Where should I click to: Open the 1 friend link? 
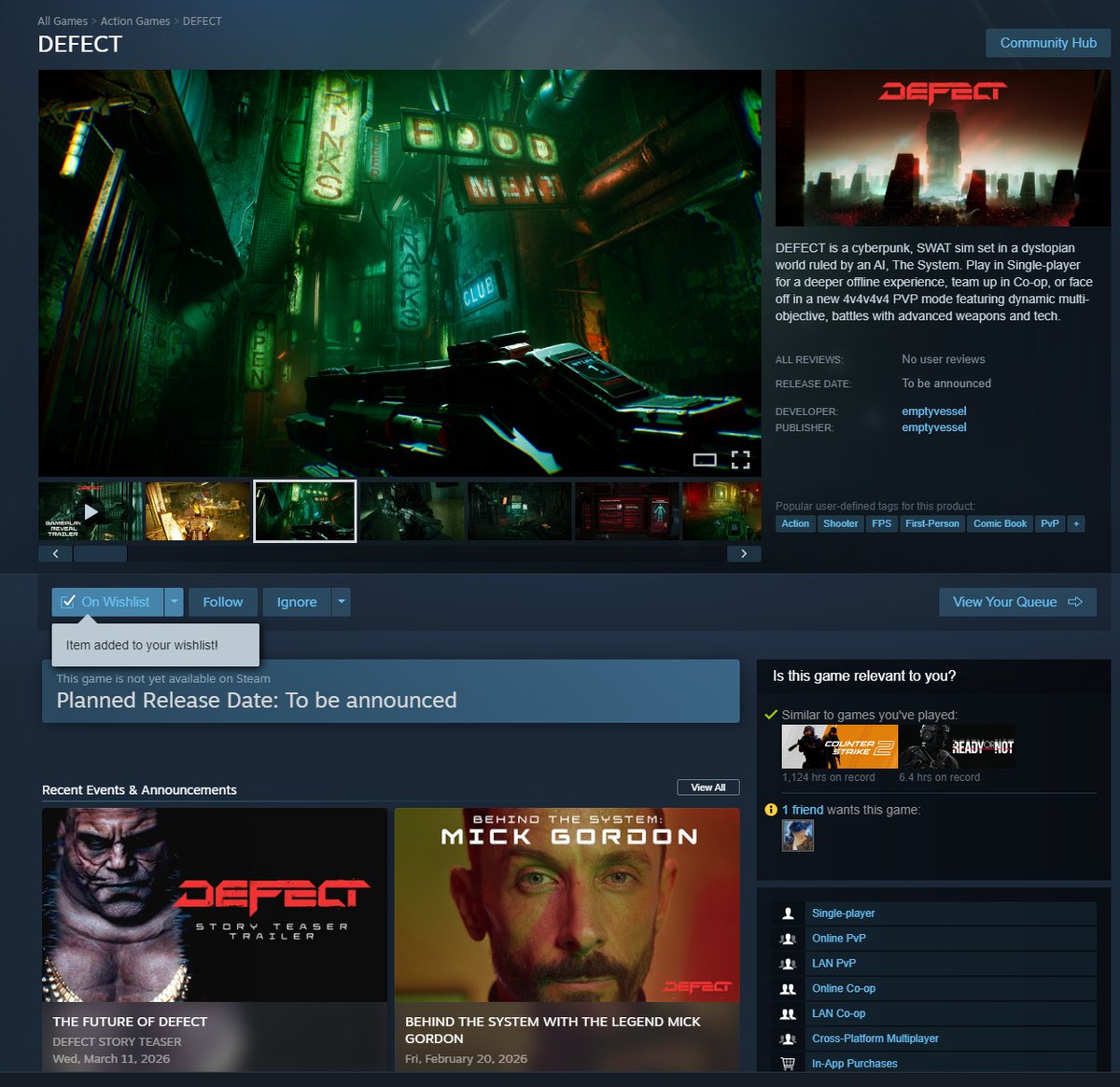803,810
